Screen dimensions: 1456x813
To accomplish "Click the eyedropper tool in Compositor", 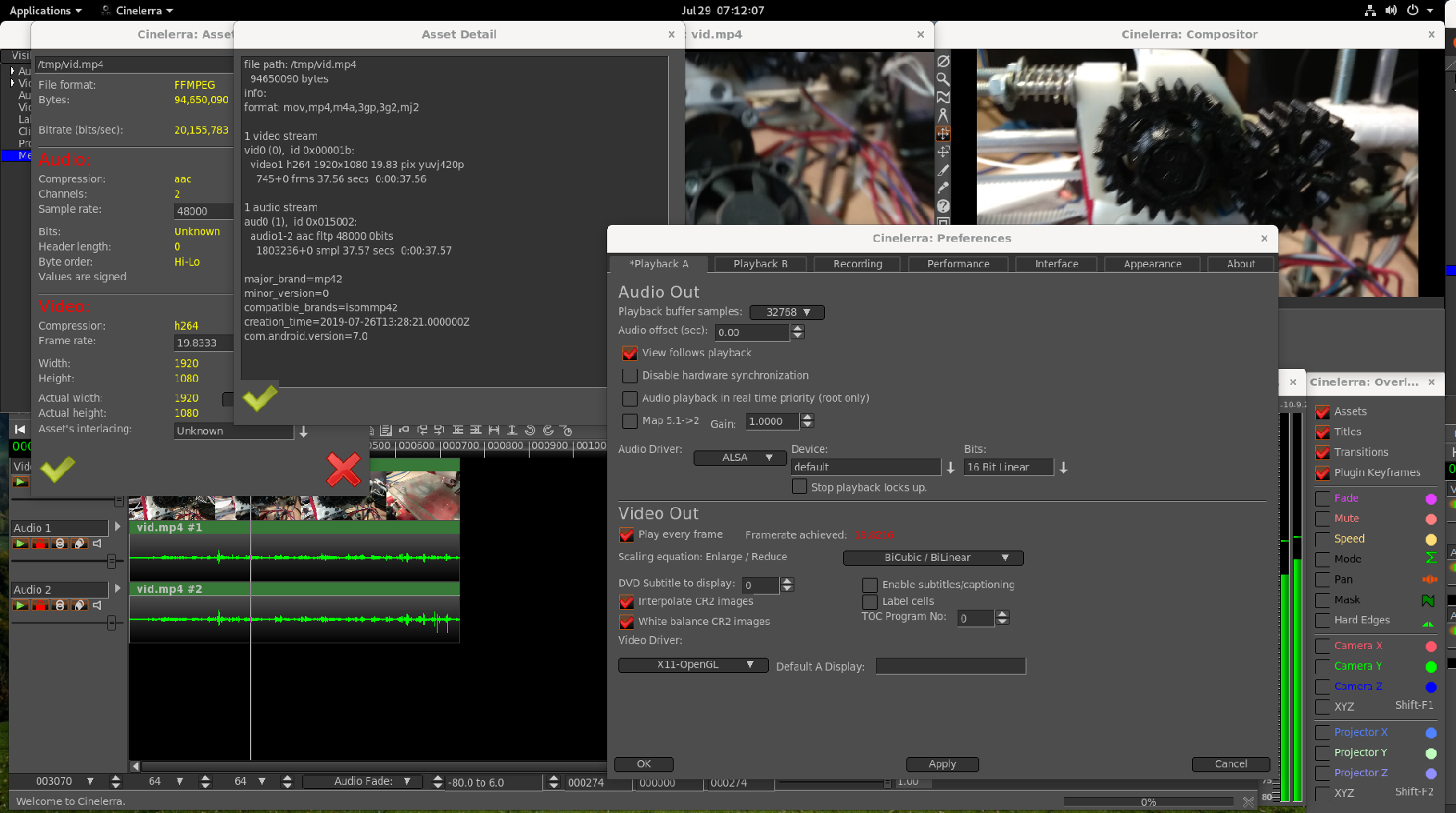I will [943, 188].
